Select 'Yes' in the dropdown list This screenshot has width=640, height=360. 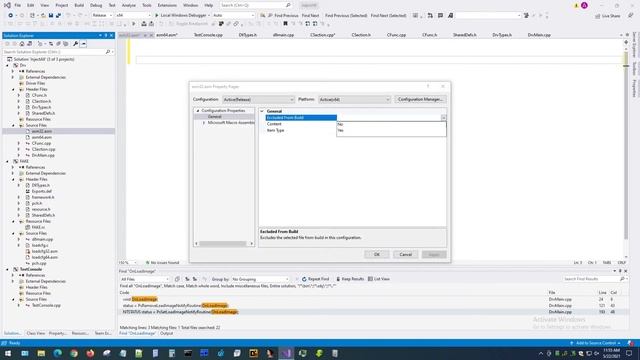(x=391, y=130)
